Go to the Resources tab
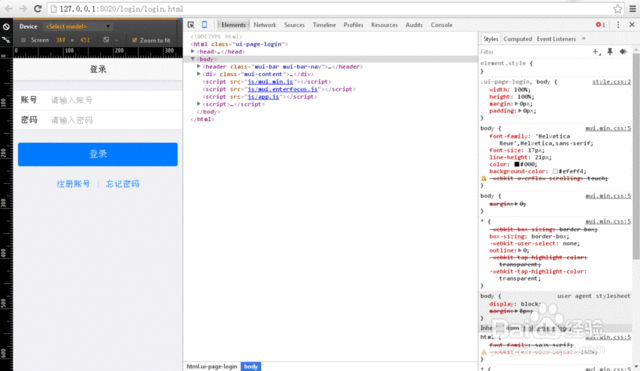 click(384, 25)
